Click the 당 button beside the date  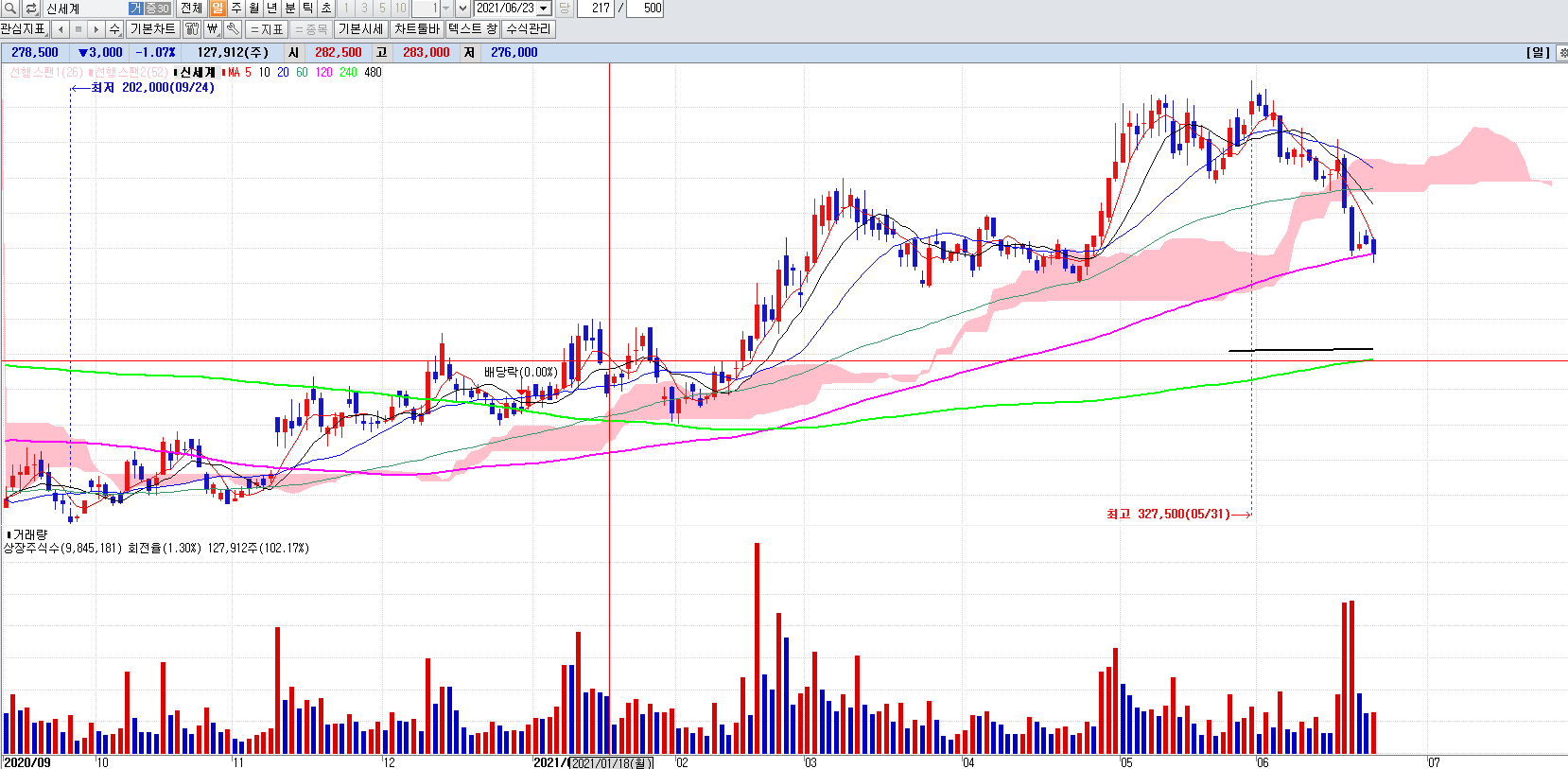[564, 9]
